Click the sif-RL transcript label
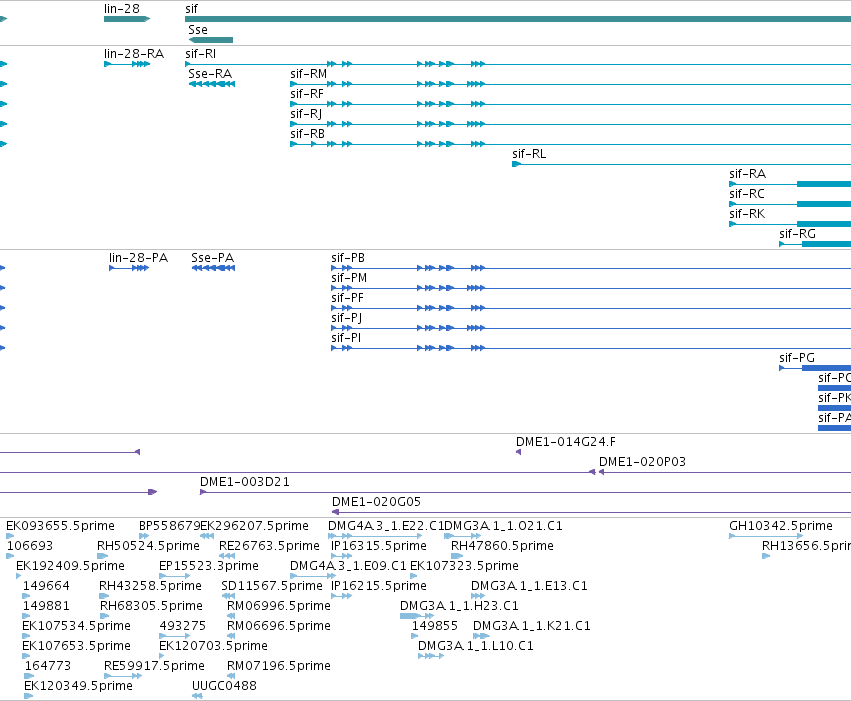 [x=529, y=154]
